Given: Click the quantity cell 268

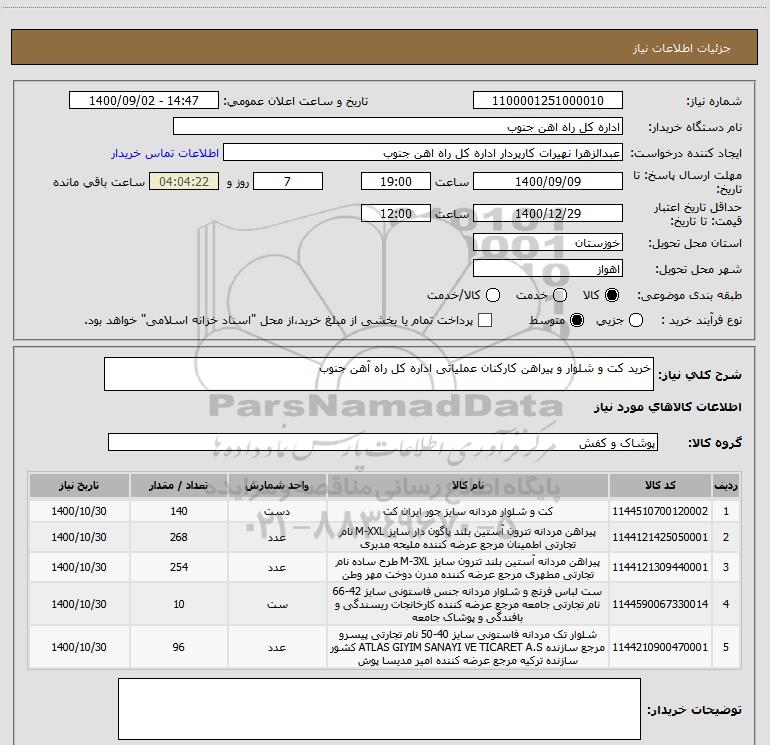Looking at the screenshot, I should 179,537.
